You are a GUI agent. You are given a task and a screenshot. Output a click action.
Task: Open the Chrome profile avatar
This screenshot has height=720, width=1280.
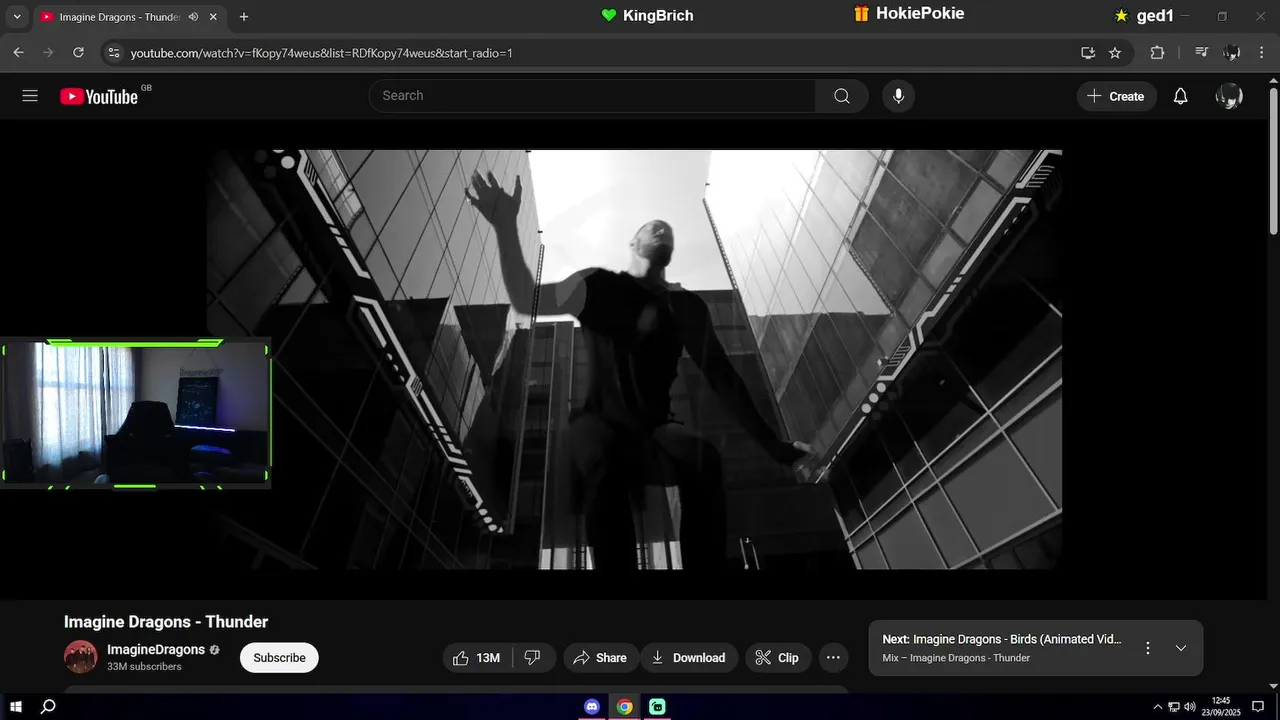click(x=1232, y=52)
